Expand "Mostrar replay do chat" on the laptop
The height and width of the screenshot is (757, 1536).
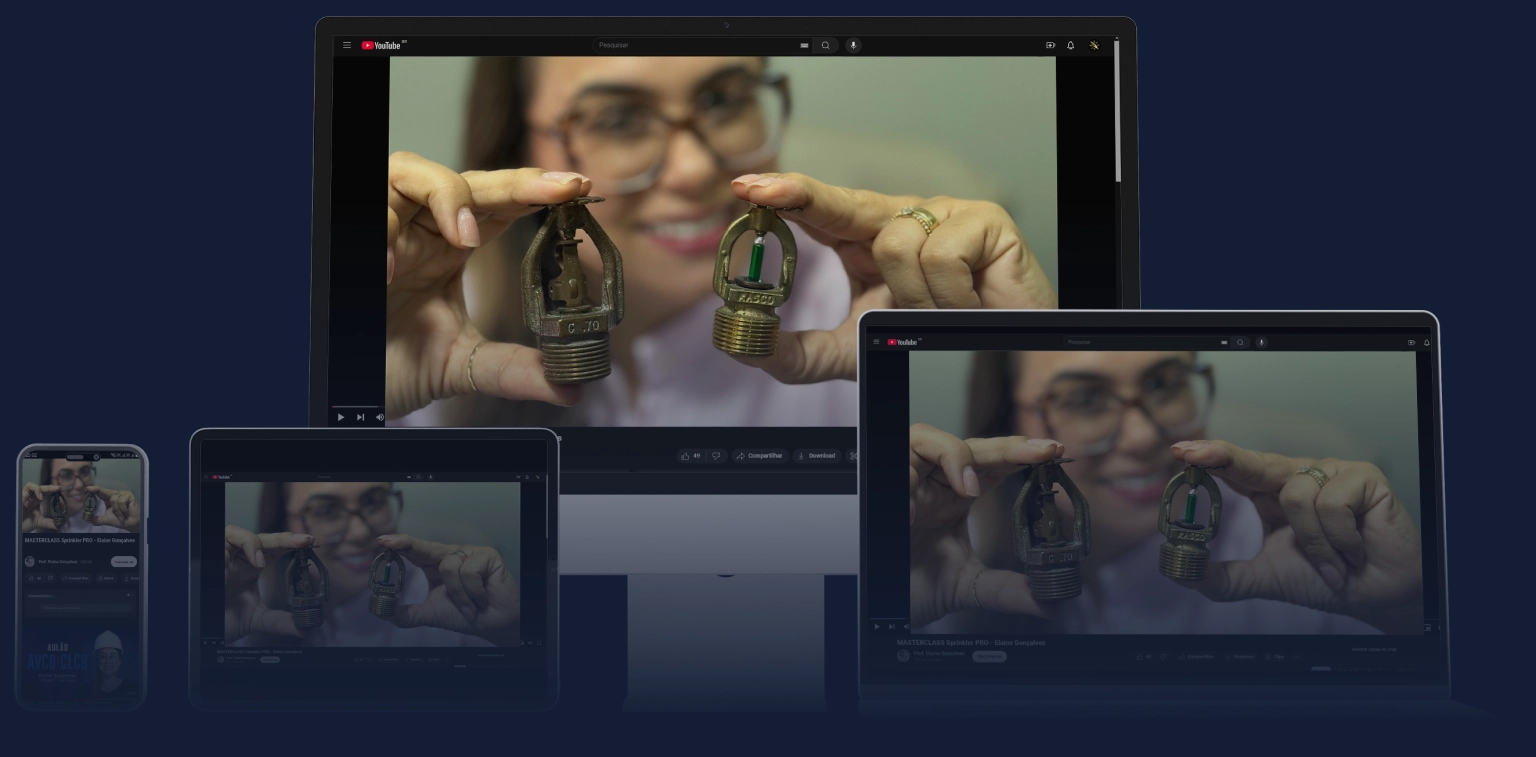(x=1374, y=649)
